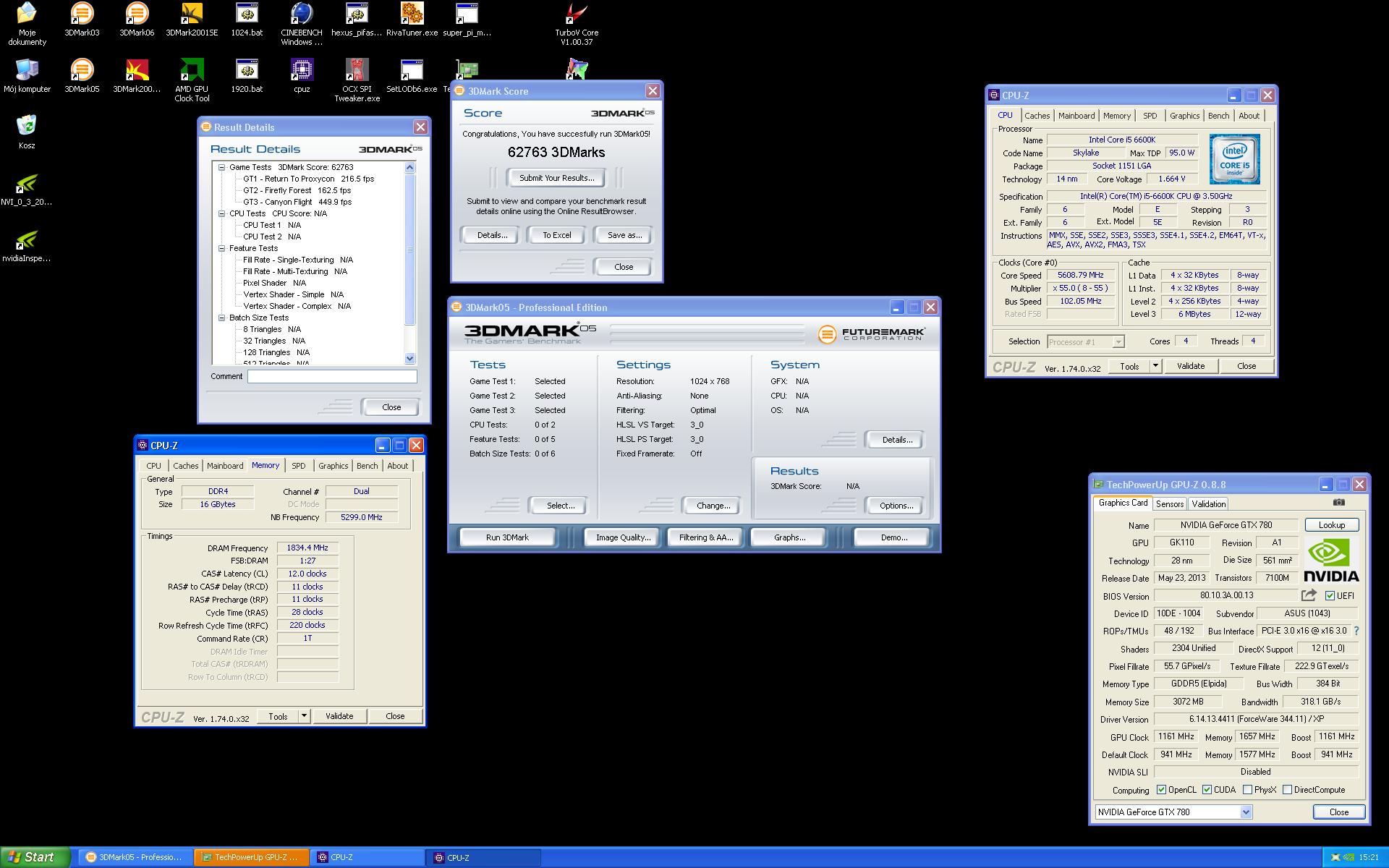
Task: Open hexus_pifast desktop icon
Action: pyautogui.click(x=357, y=20)
